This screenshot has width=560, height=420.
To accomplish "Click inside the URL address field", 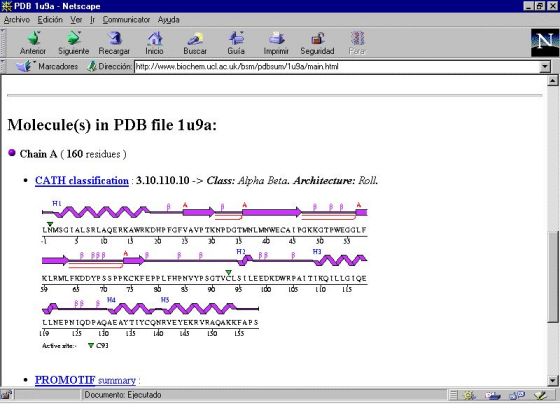I will 336,66.
